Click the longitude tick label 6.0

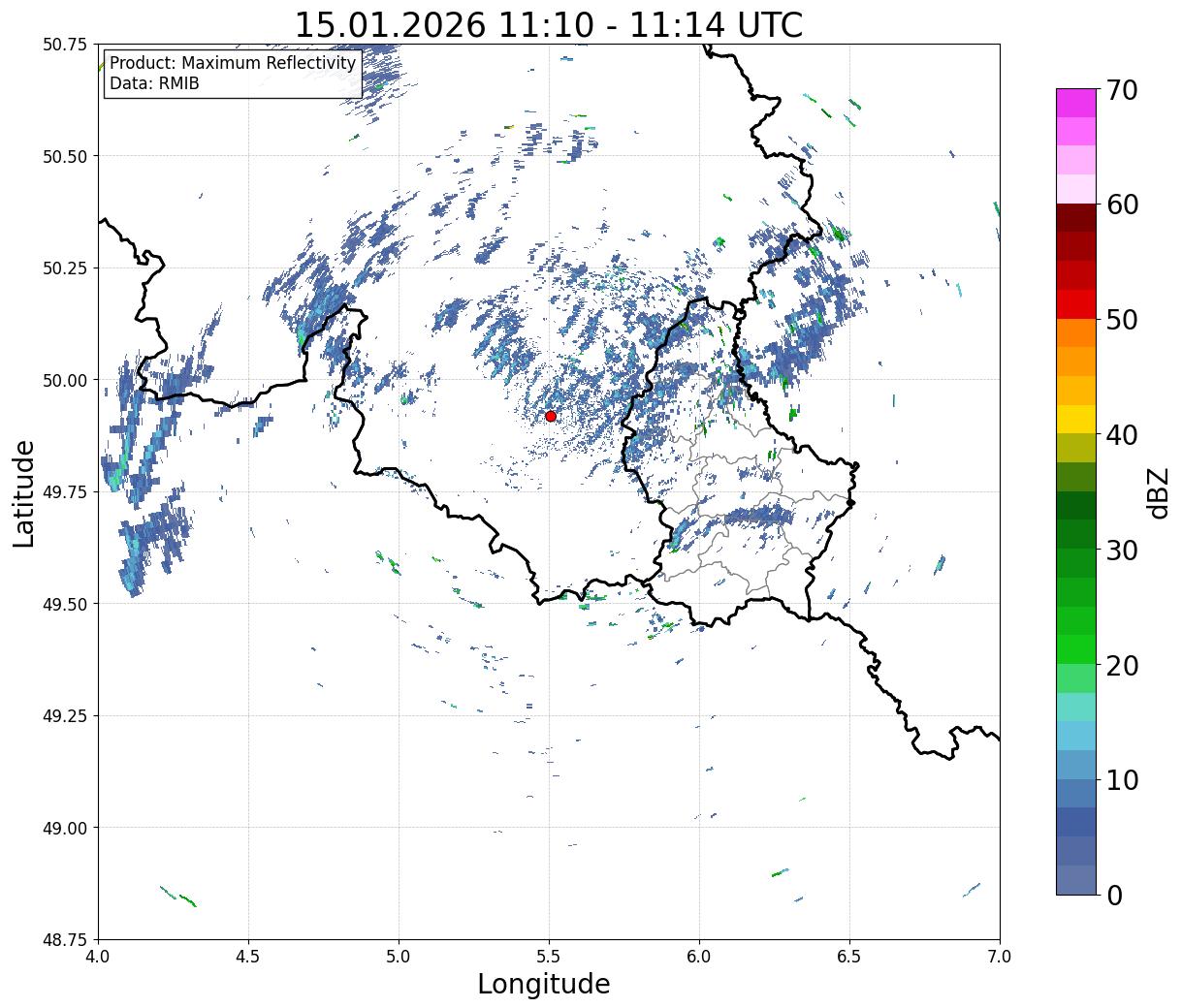699,957
